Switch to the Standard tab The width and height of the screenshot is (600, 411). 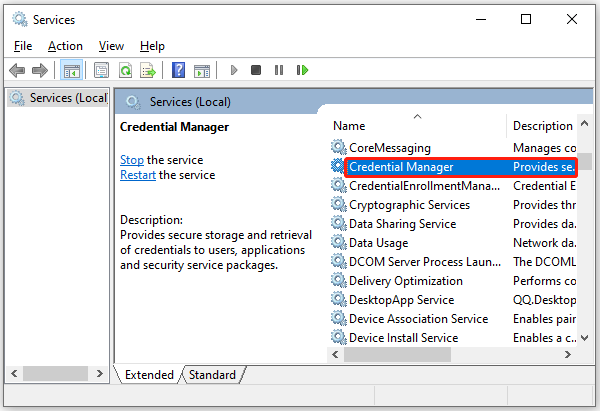coord(212,375)
